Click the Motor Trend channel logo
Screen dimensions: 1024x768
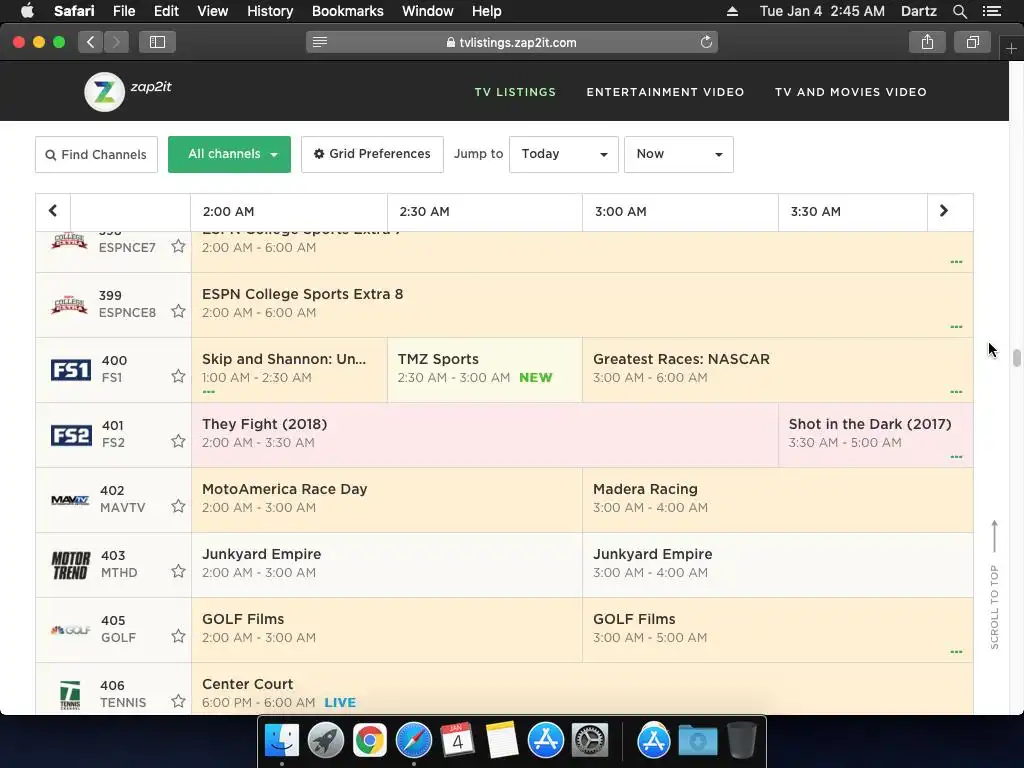[x=71, y=566]
